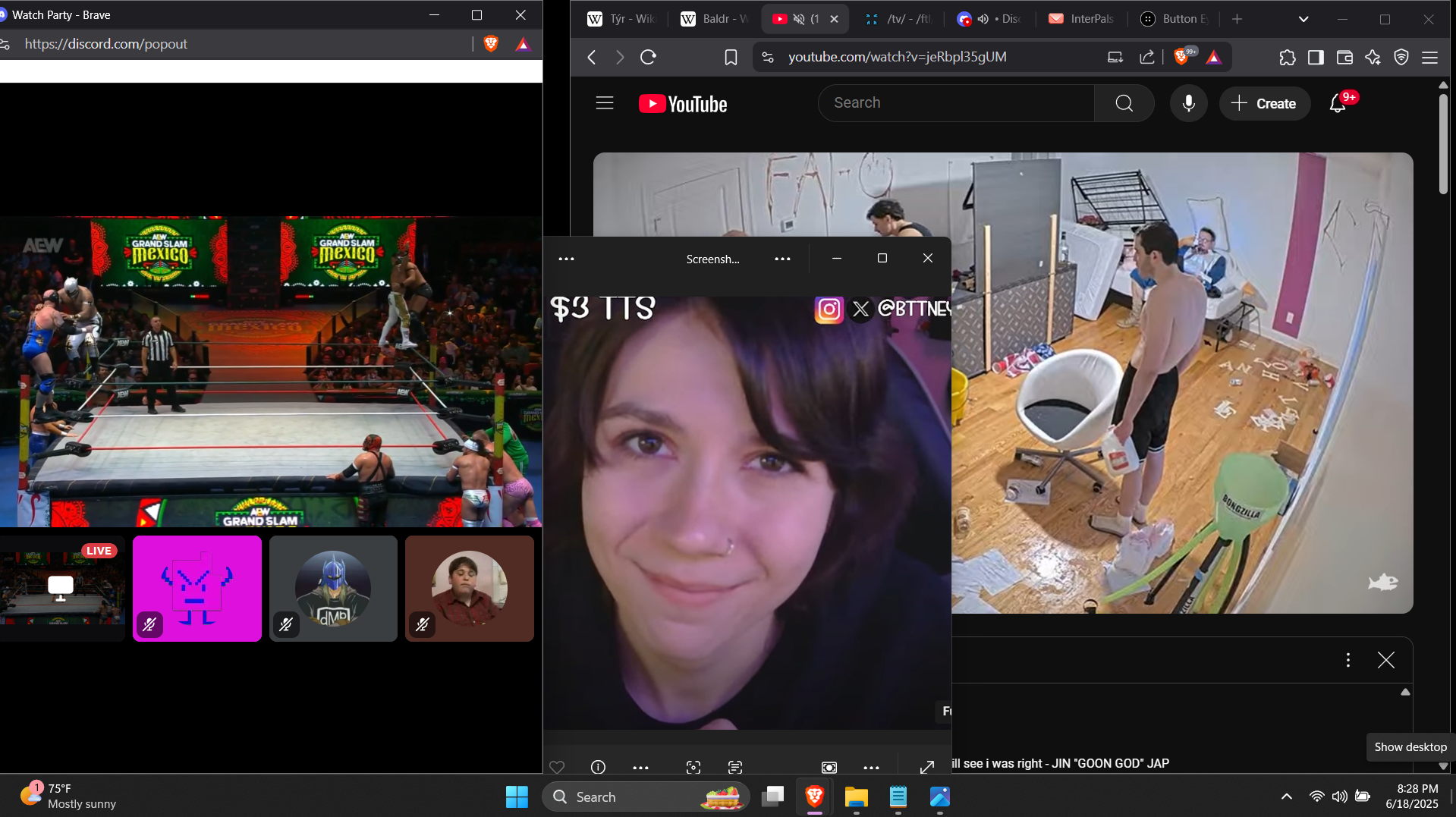1456x817 pixels.
Task: Open Windows Start menu
Action: 517,797
